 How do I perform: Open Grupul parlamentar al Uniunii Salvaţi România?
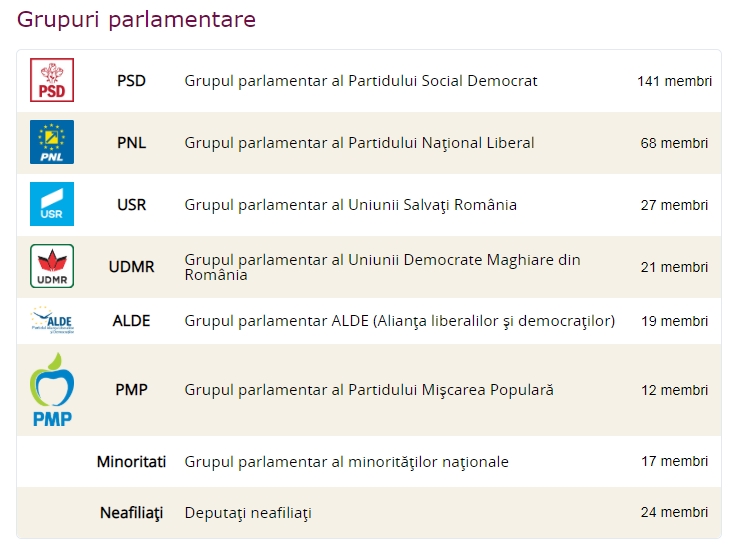(x=351, y=205)
